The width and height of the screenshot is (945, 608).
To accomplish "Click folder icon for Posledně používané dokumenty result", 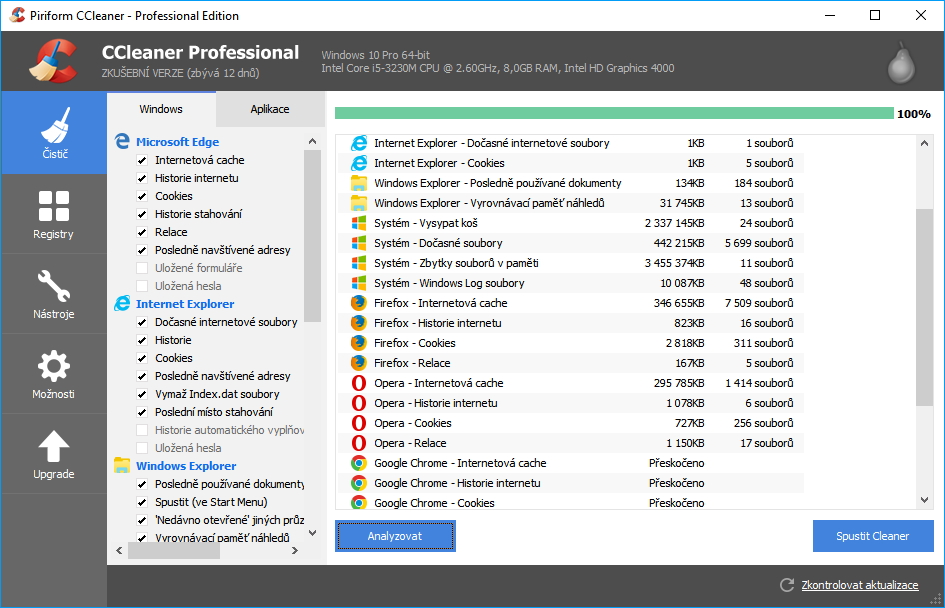I will point(359,183).
